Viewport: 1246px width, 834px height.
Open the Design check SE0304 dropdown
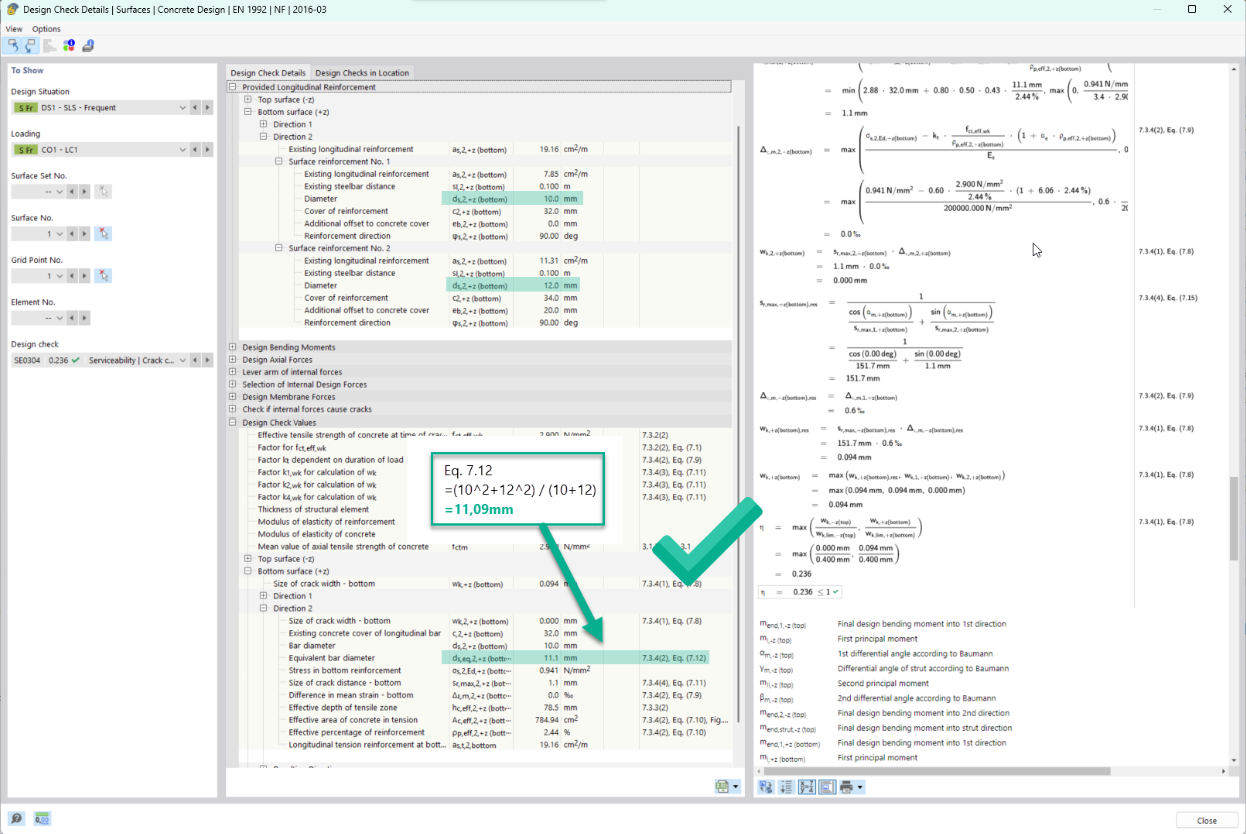point(182,360)
